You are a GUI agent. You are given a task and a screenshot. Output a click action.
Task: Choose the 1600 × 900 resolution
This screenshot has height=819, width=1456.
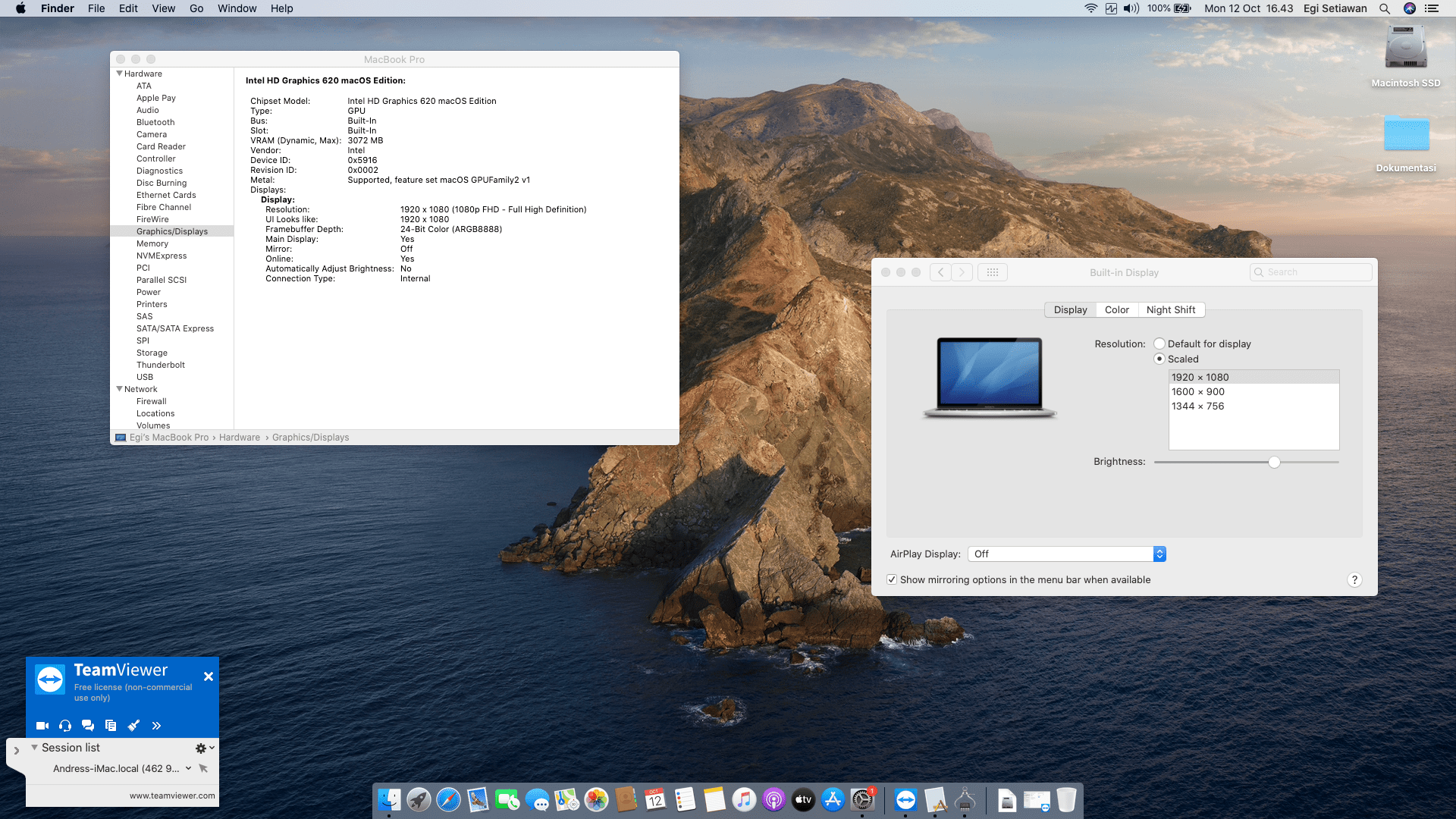[1198, 392]
